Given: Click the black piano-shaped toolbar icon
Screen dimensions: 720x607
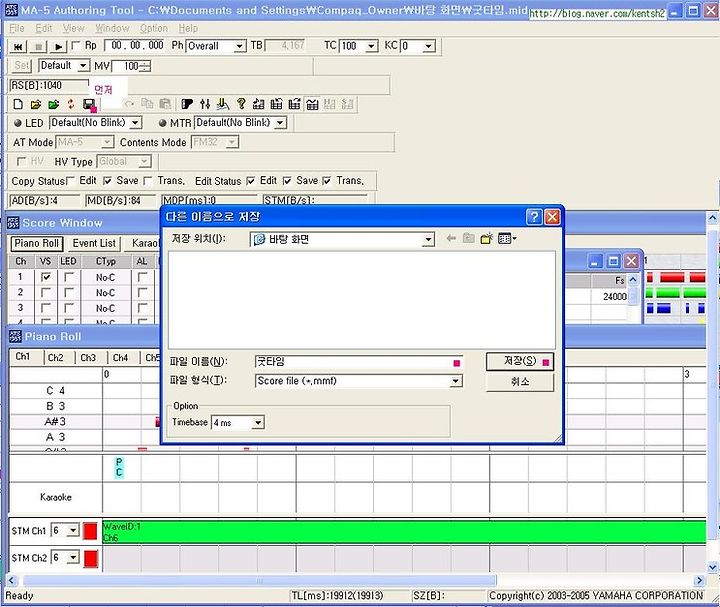Looking at the screenshot, I should point(187,104).
